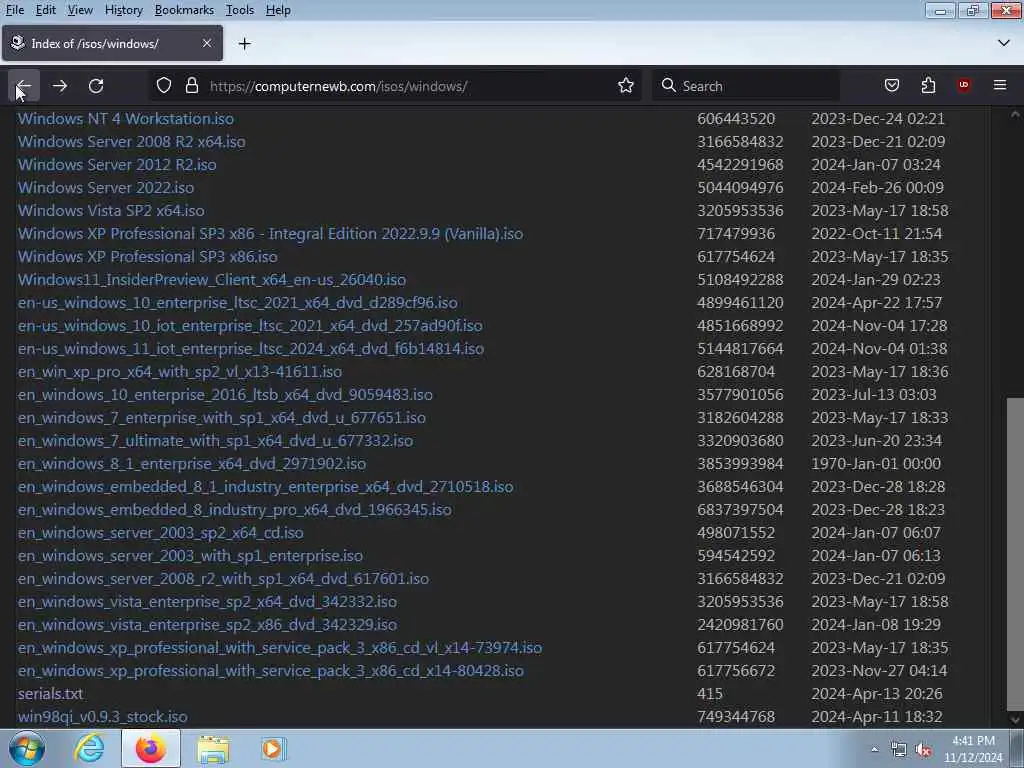Screen dimensions: 1024x768
Task: Select Firefox on the taskbar
Action: 151,748
